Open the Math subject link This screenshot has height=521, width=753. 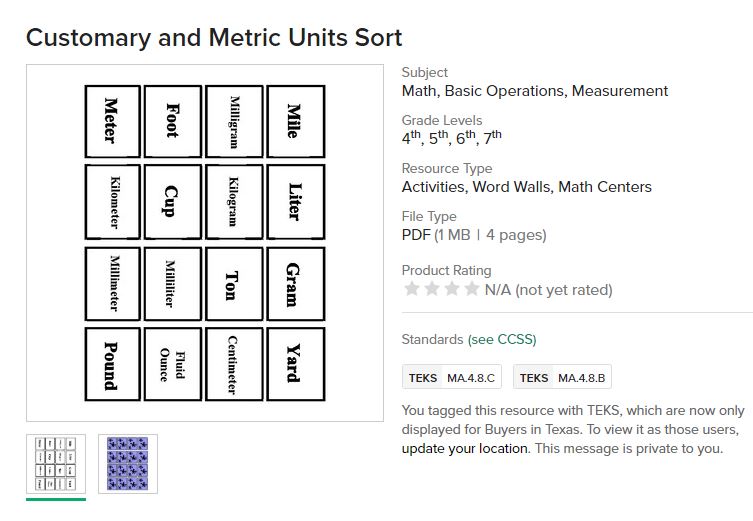419,91
